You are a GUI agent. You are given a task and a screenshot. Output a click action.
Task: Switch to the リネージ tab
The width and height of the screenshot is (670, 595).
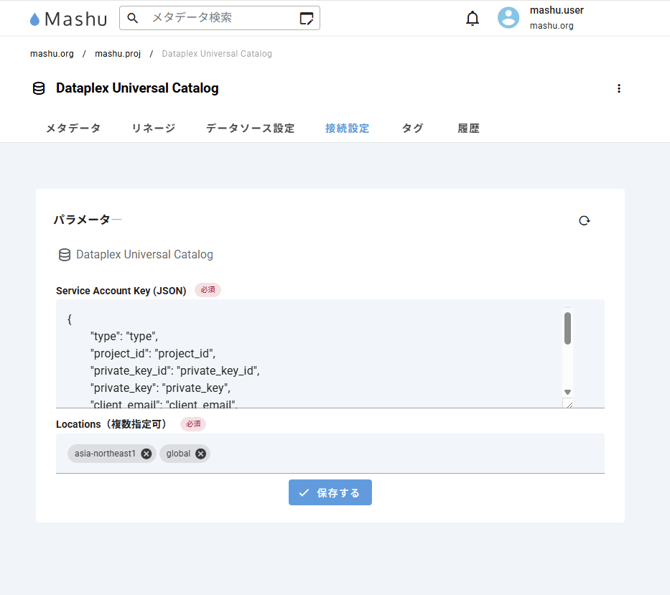point(153,128)
